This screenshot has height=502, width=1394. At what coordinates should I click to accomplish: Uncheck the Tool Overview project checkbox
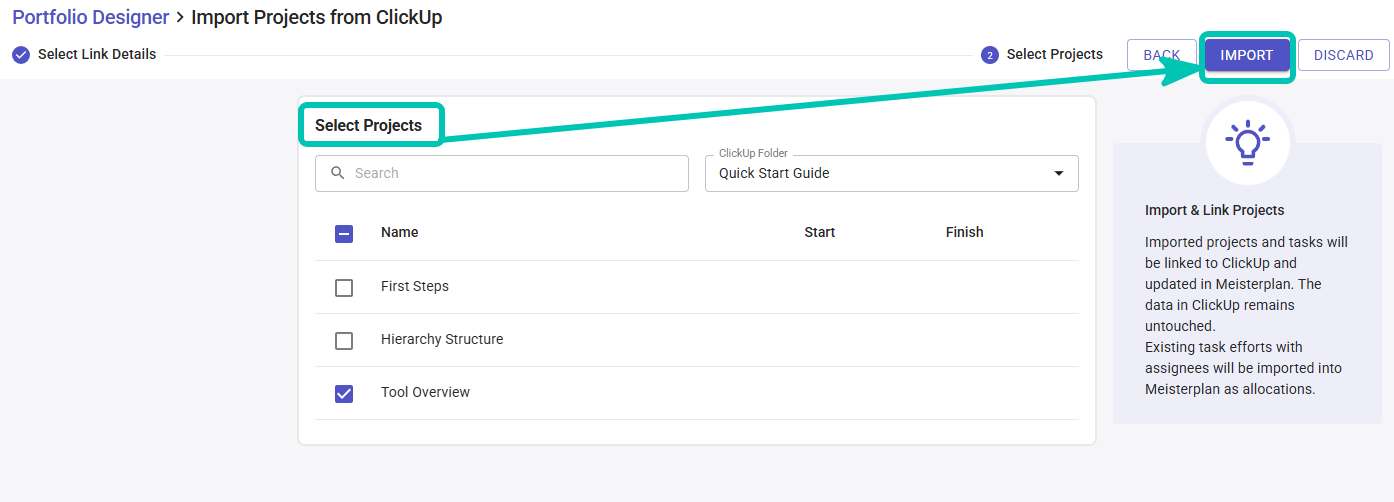pyautogui.click(x=344, y=393)
